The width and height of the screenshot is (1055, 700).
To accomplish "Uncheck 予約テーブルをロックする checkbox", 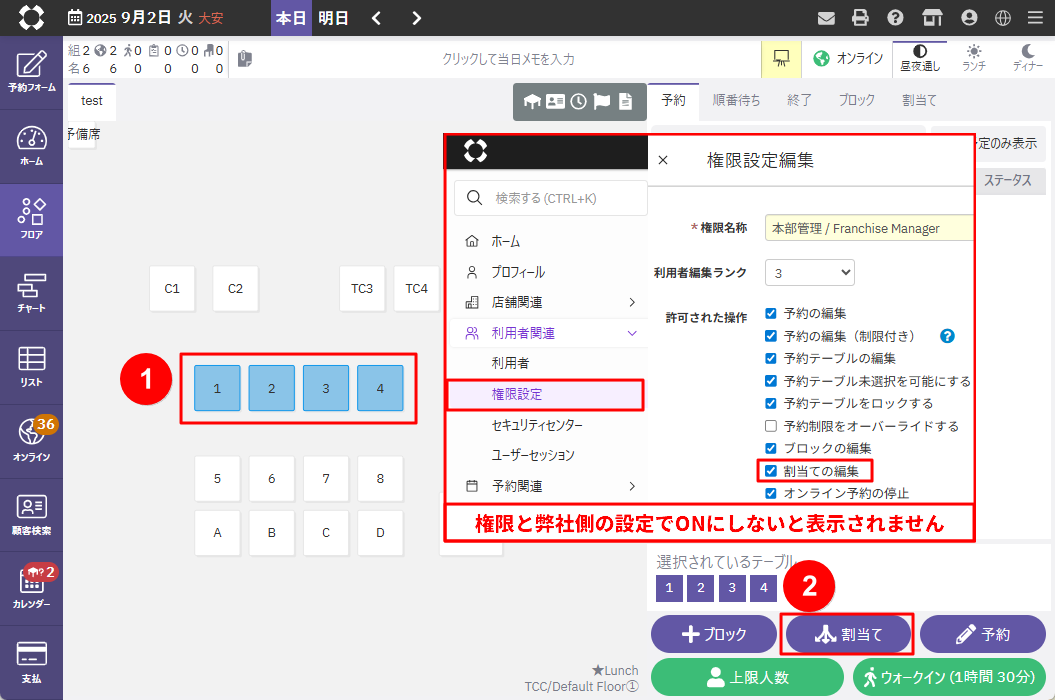I will [x=771, y=403].
